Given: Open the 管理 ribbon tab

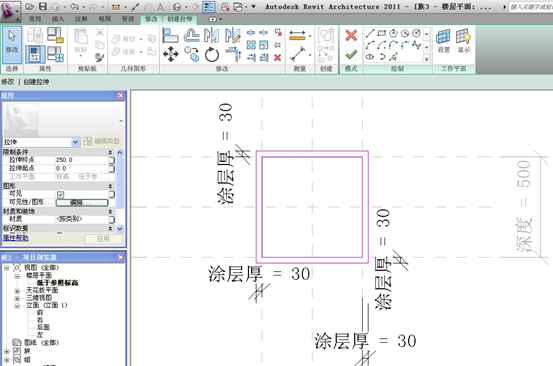Looking at the screenshot, I should 128,19.
